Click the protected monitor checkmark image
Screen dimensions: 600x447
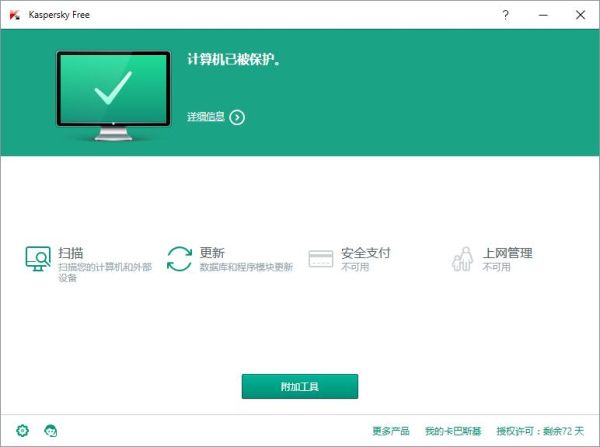(x=113, y=96)
